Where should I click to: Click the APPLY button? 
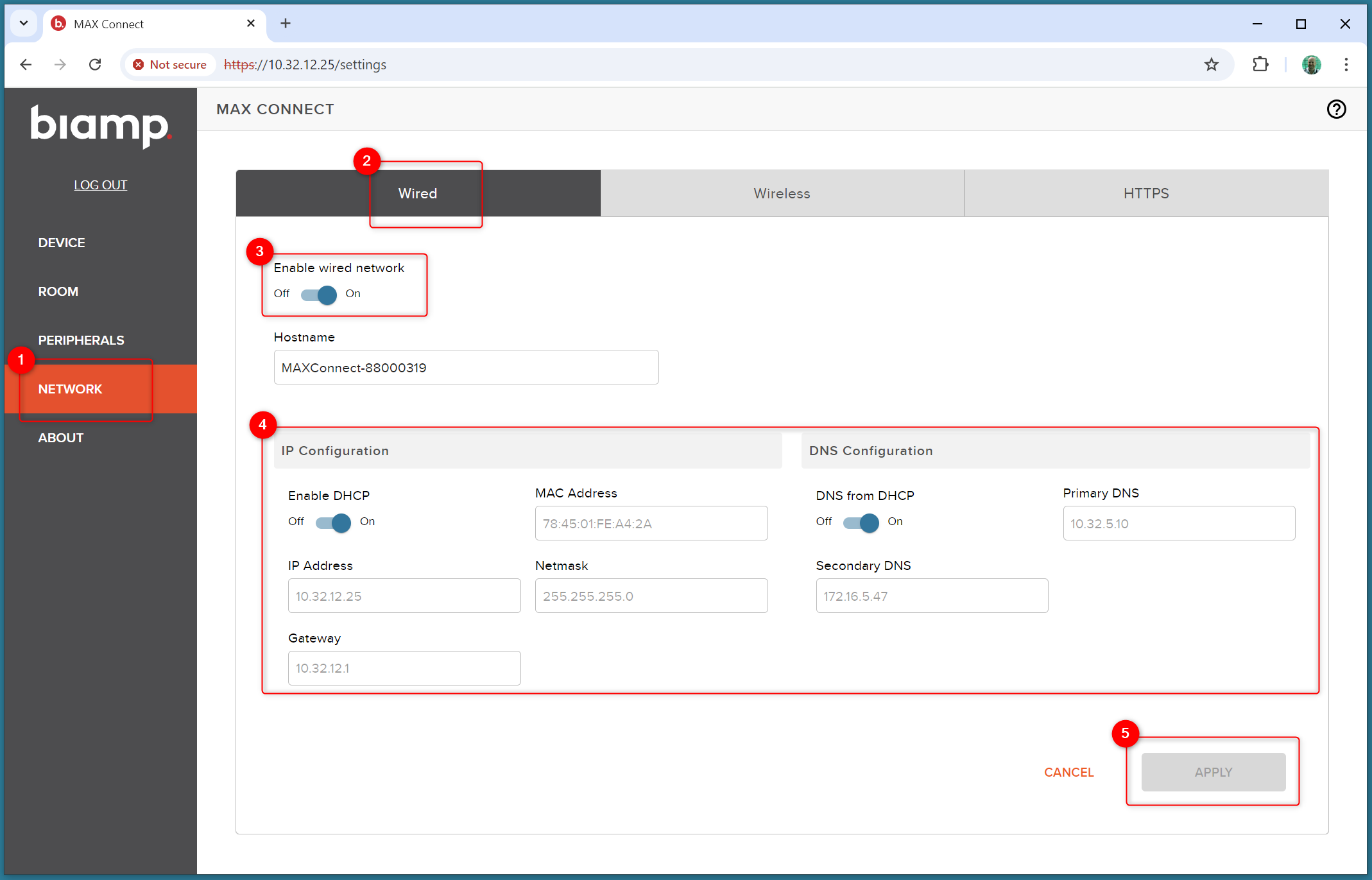tap(1213, 772)
